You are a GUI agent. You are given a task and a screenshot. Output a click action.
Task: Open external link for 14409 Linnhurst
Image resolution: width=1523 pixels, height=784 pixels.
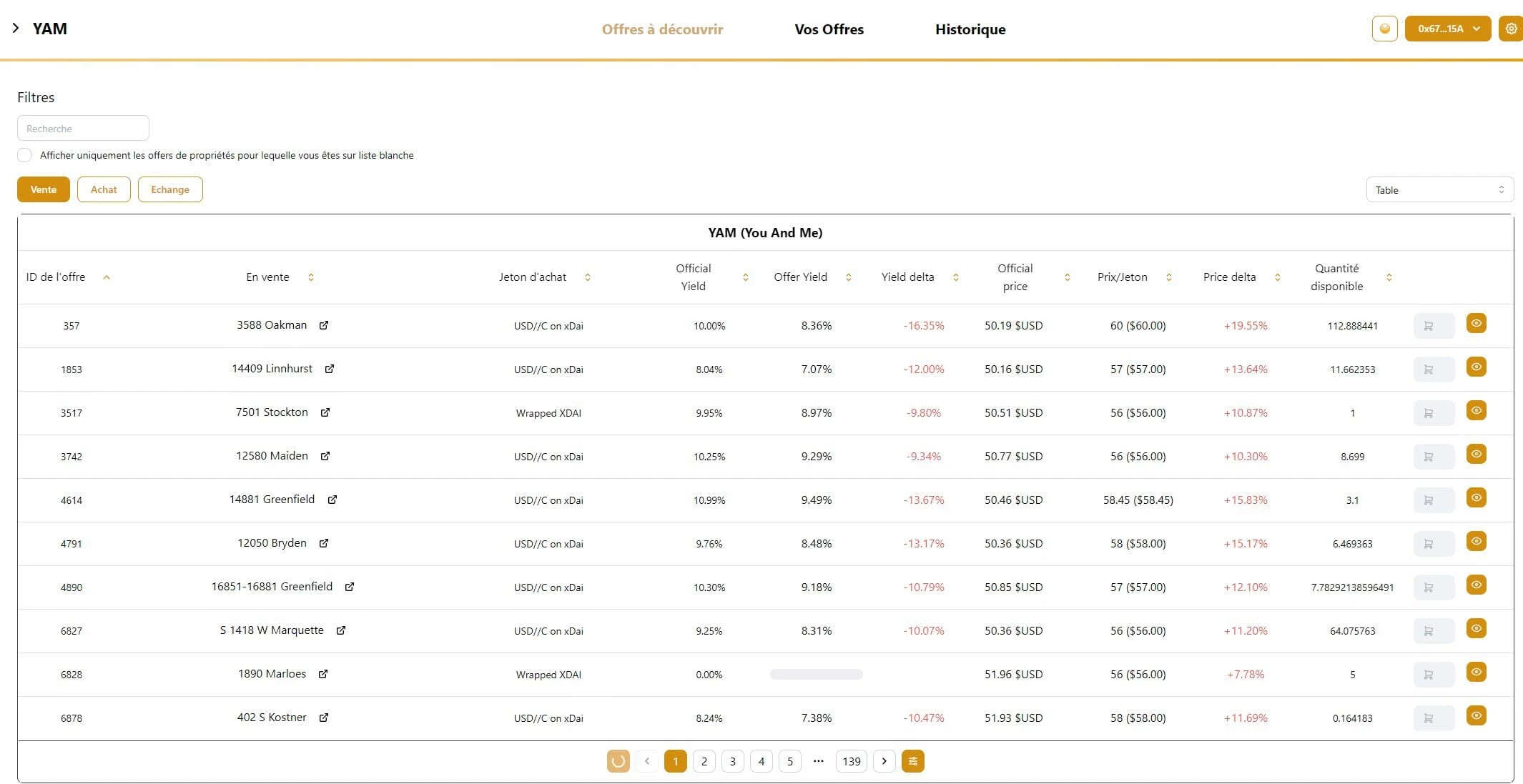click(x=330, y=369)
